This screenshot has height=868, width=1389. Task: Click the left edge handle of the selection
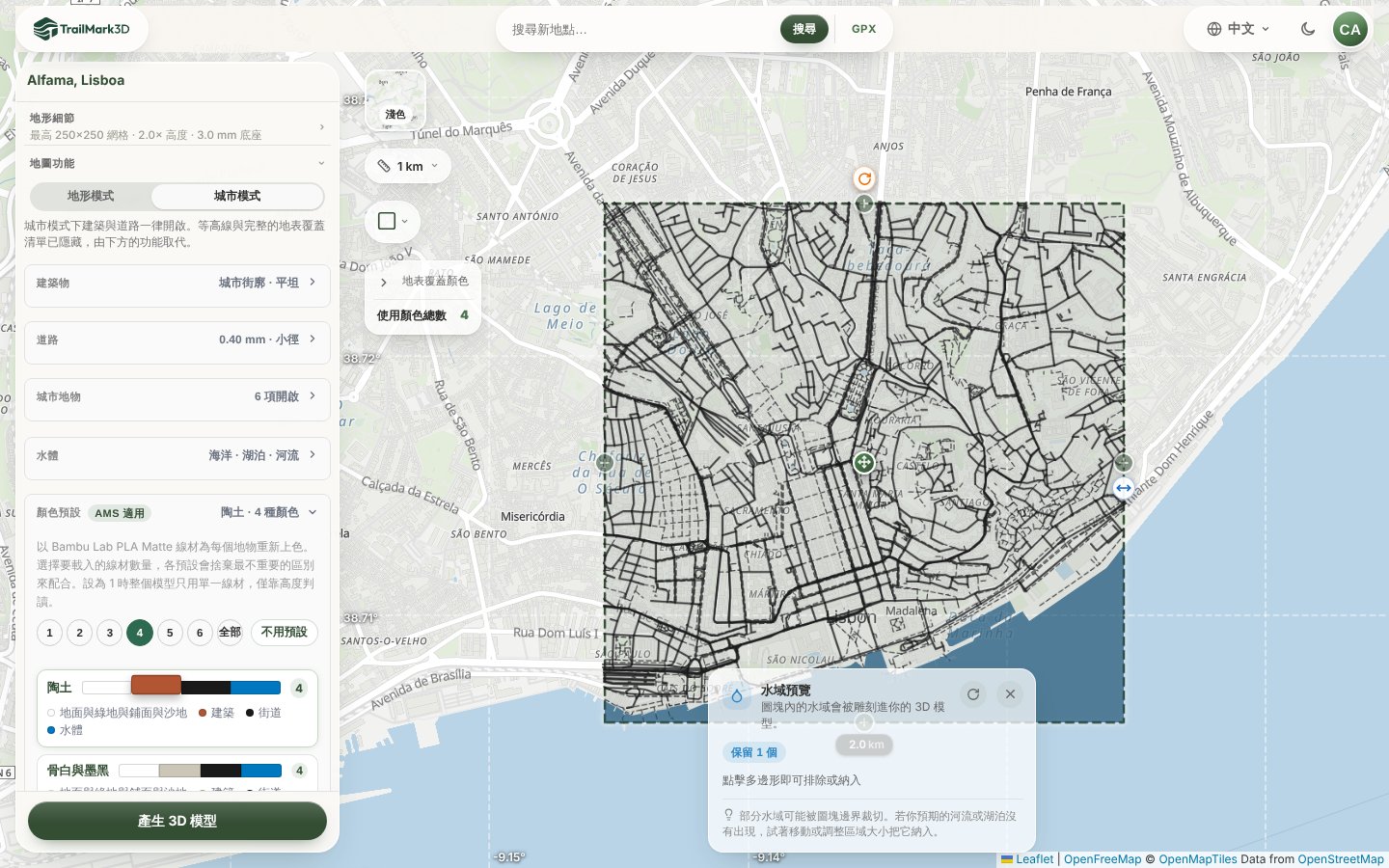click(x=605, y=463)
